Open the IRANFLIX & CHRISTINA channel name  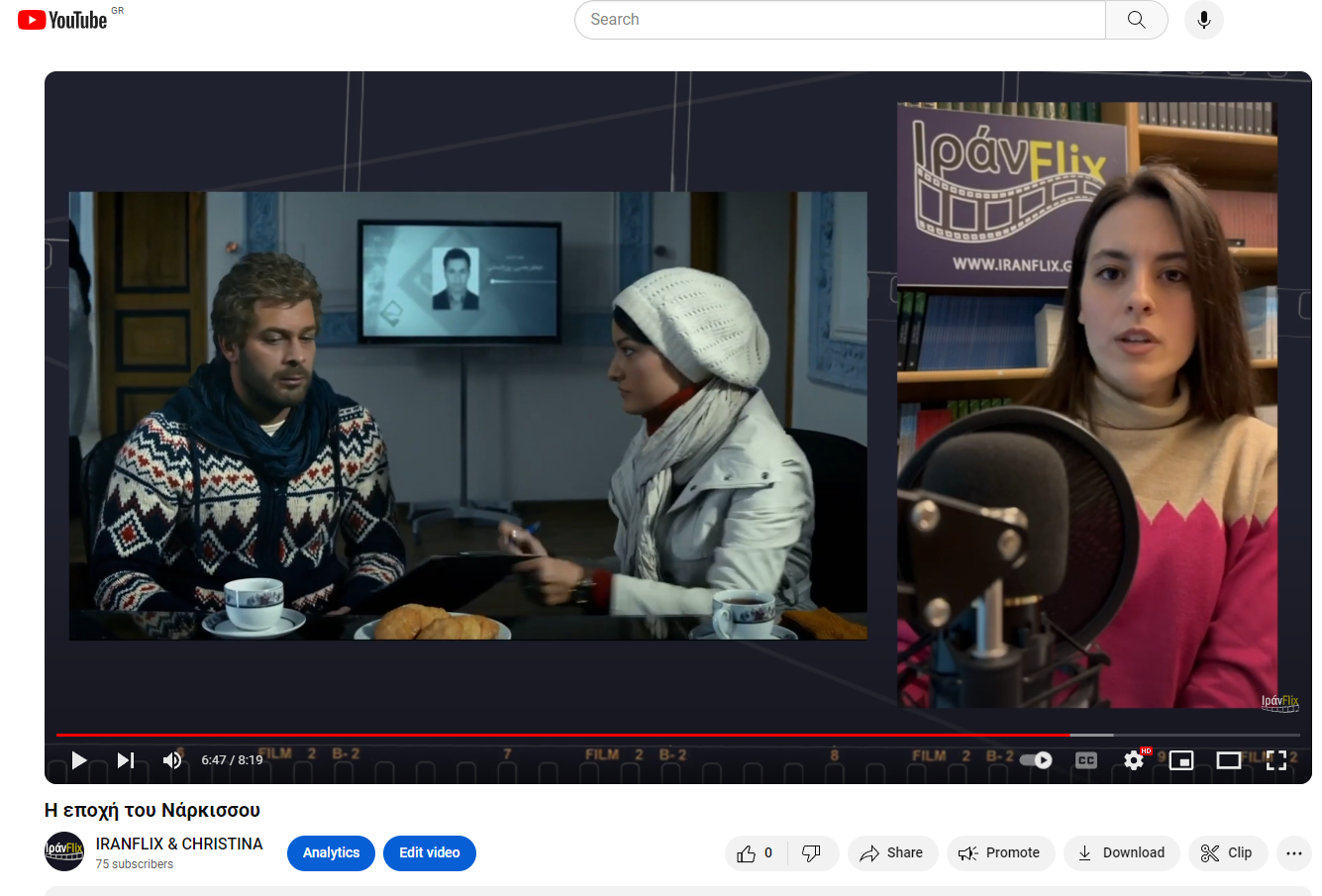179,844
